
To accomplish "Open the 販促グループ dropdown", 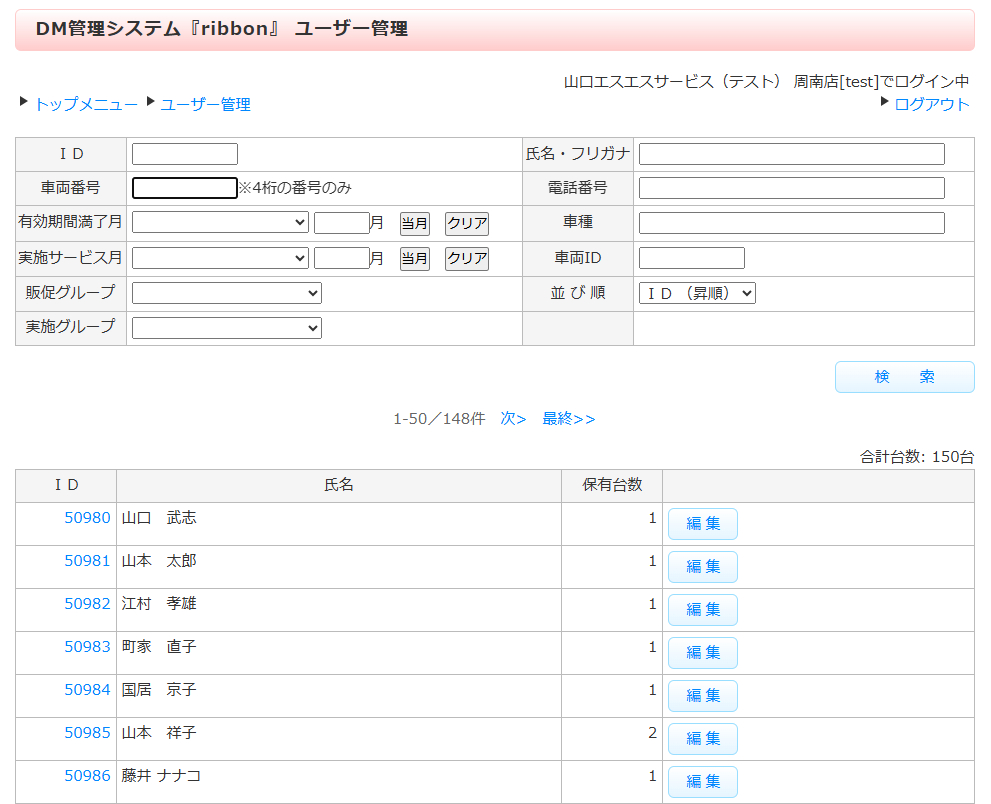I will tap(227, 293).
